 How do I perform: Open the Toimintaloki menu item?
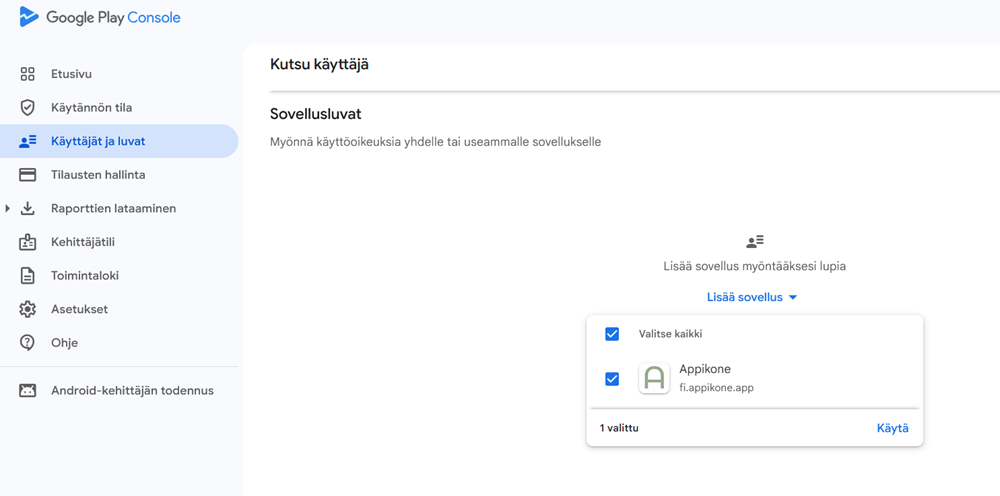coord(85,276)
